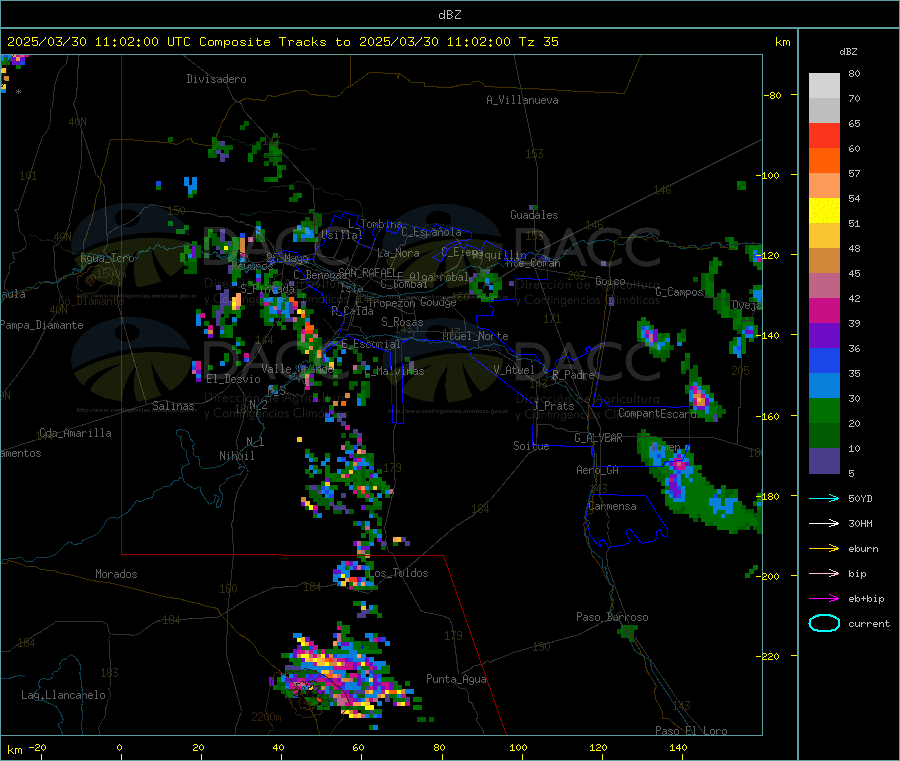The width and height of the screenshot is (900, 761).
Task: Click the eb+bip magenta arrow legend icon
Action: [824, 599]
